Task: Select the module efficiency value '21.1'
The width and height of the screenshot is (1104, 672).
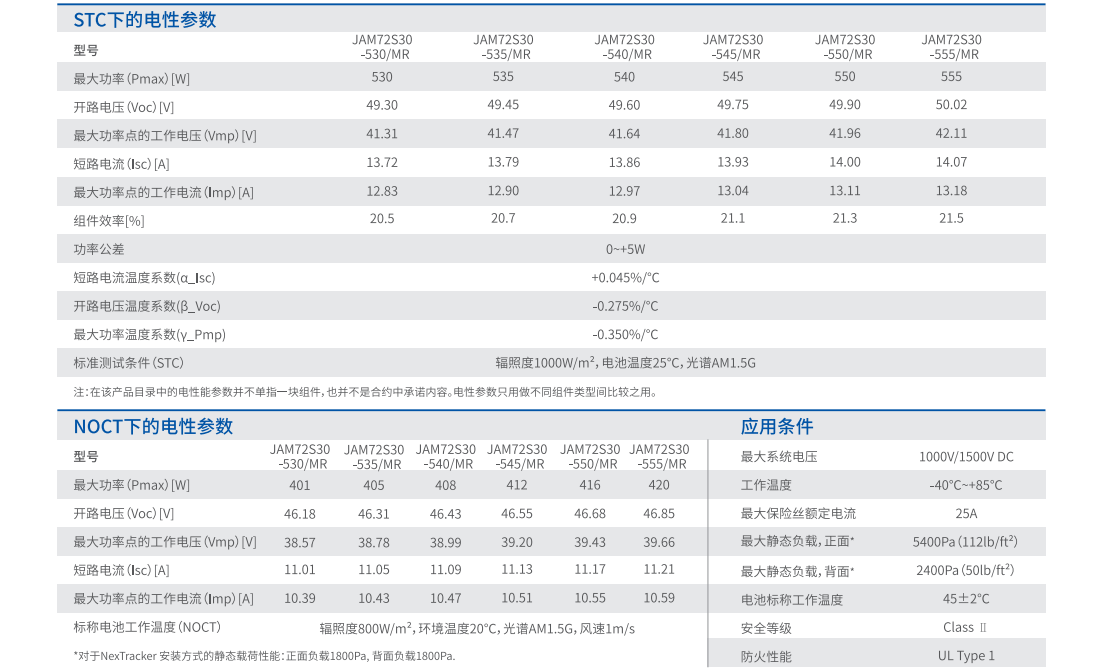Action: [x=733, y=219]
